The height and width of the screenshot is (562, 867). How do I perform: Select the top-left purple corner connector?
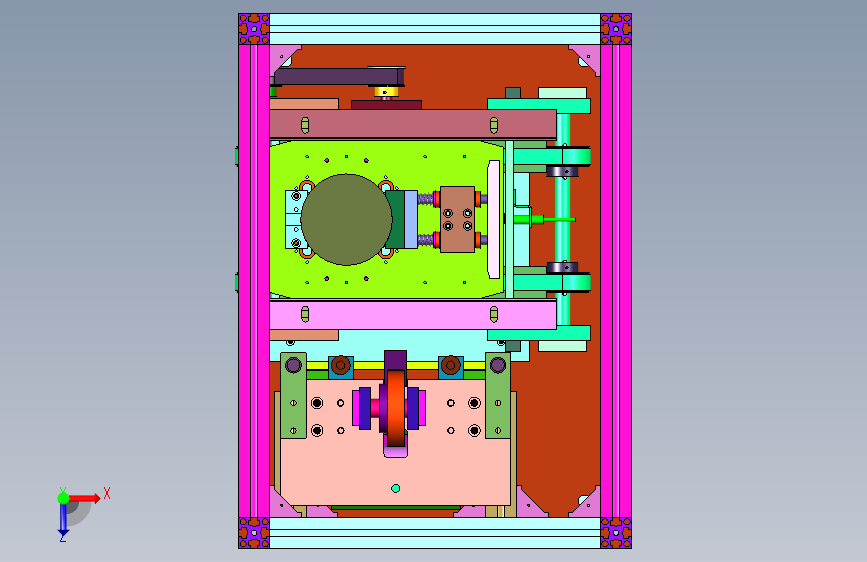(254, 29)
